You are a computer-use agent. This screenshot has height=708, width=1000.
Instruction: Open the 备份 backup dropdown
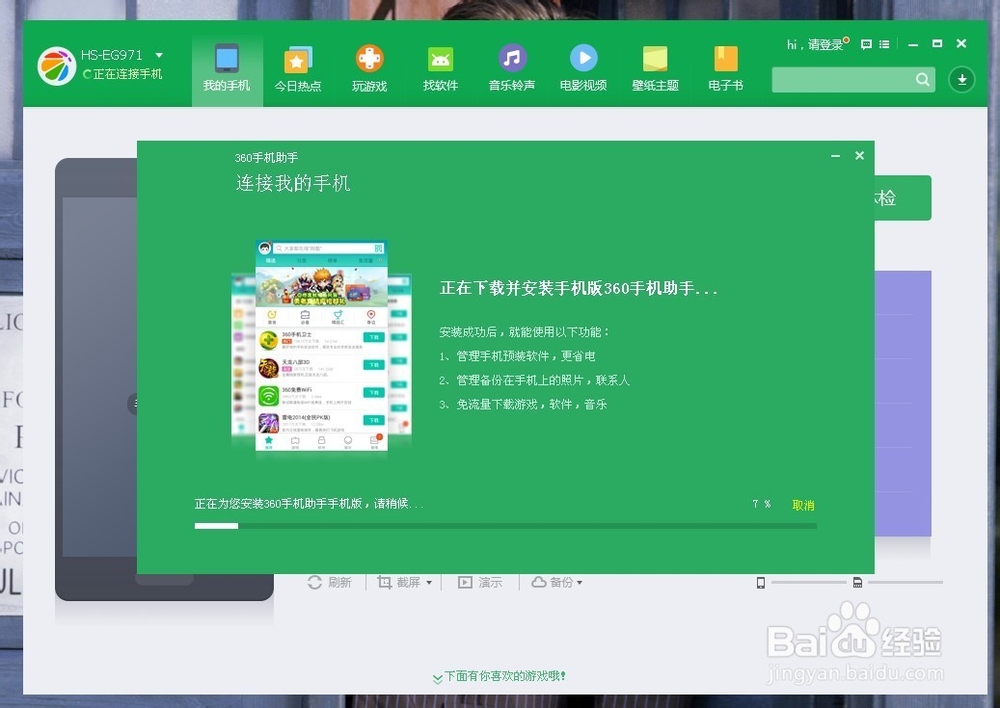[x=557, y=582]
